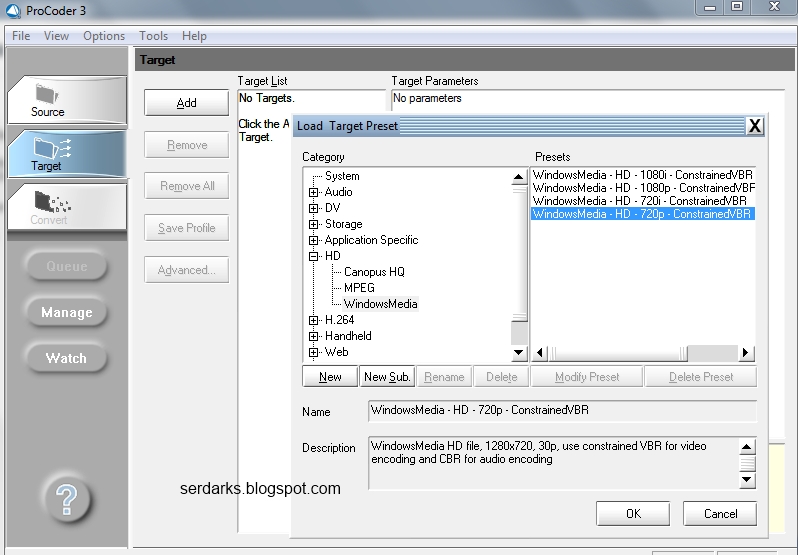This screenshot has height=555, width=798.
Task: Click the Add target button
Action: coord(186,103)
